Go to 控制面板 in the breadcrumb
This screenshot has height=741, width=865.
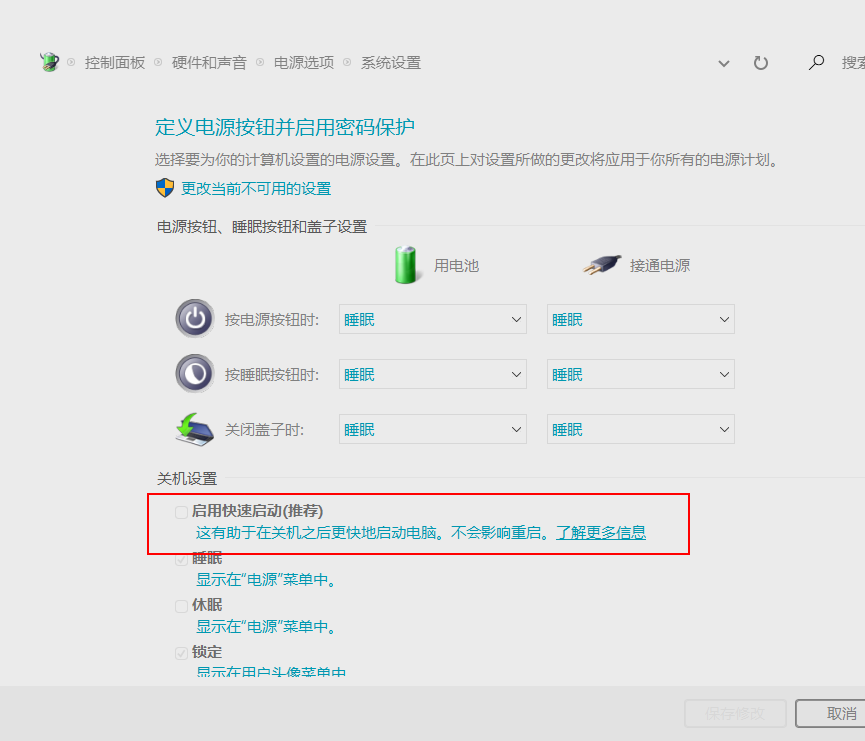coord(115,61)
